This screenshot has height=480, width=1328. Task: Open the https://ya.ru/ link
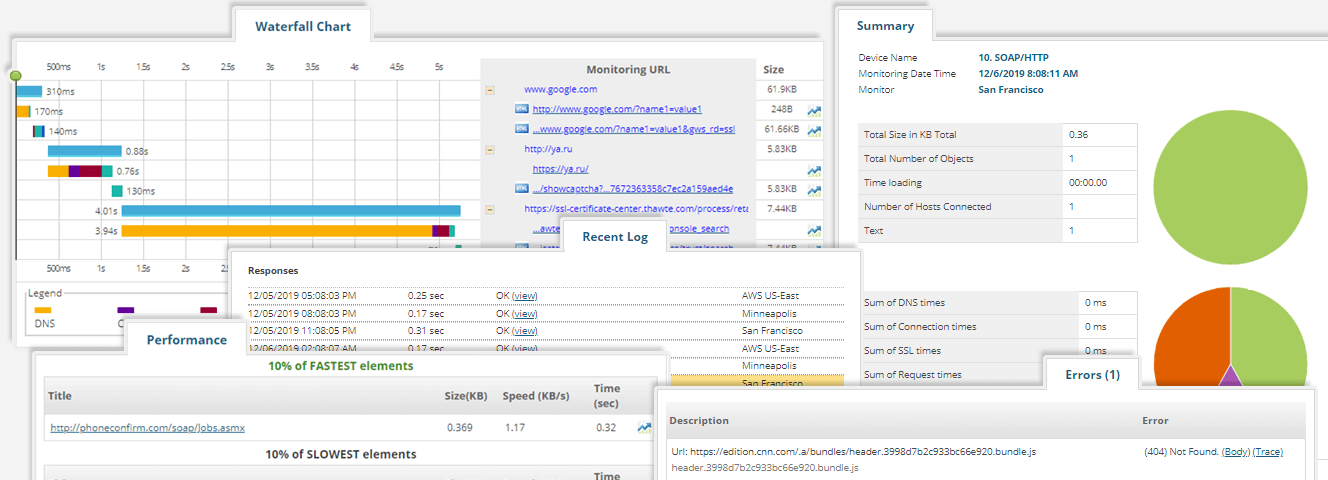560,169
